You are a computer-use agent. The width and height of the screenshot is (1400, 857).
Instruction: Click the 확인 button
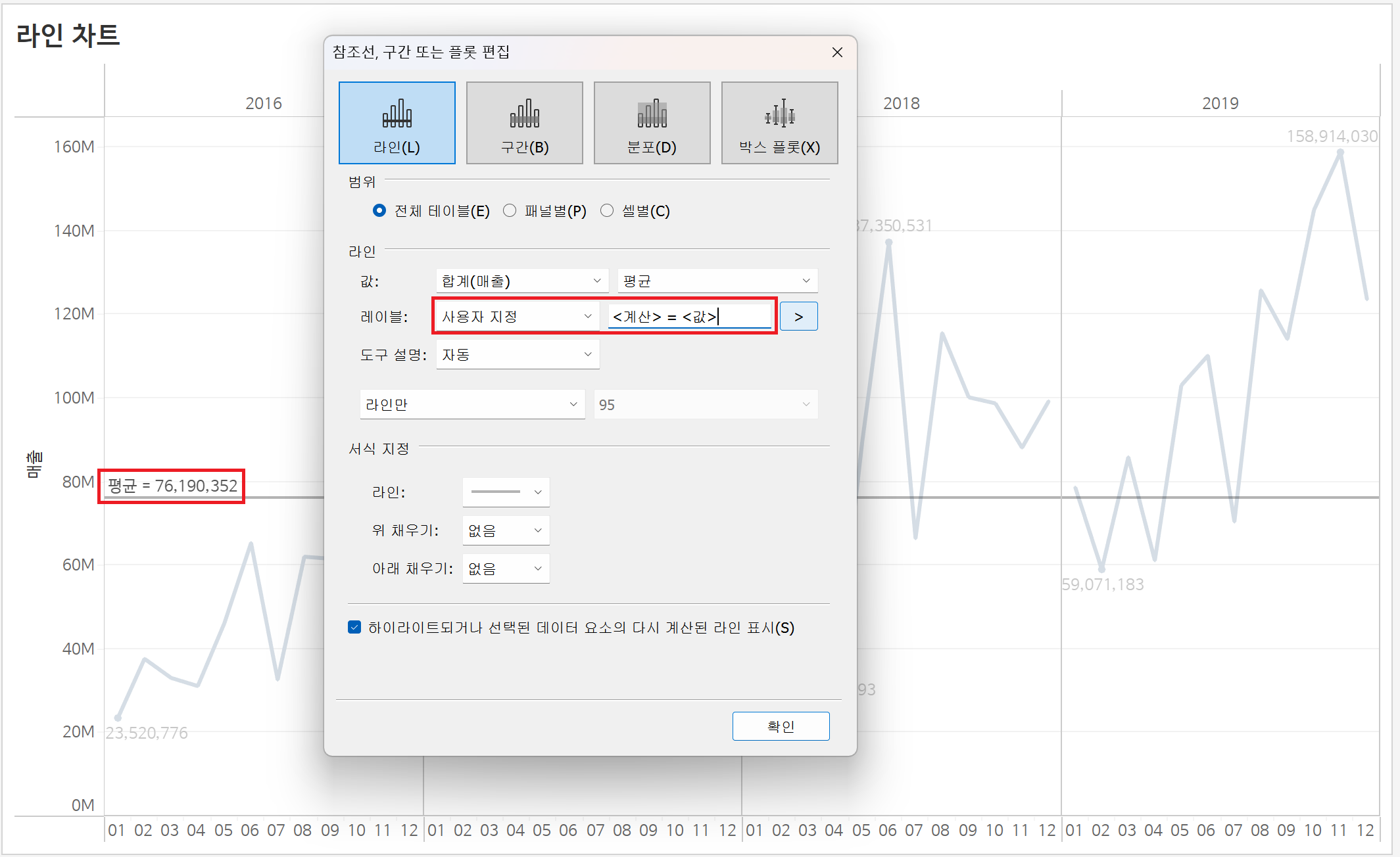[x=781, y=726]
